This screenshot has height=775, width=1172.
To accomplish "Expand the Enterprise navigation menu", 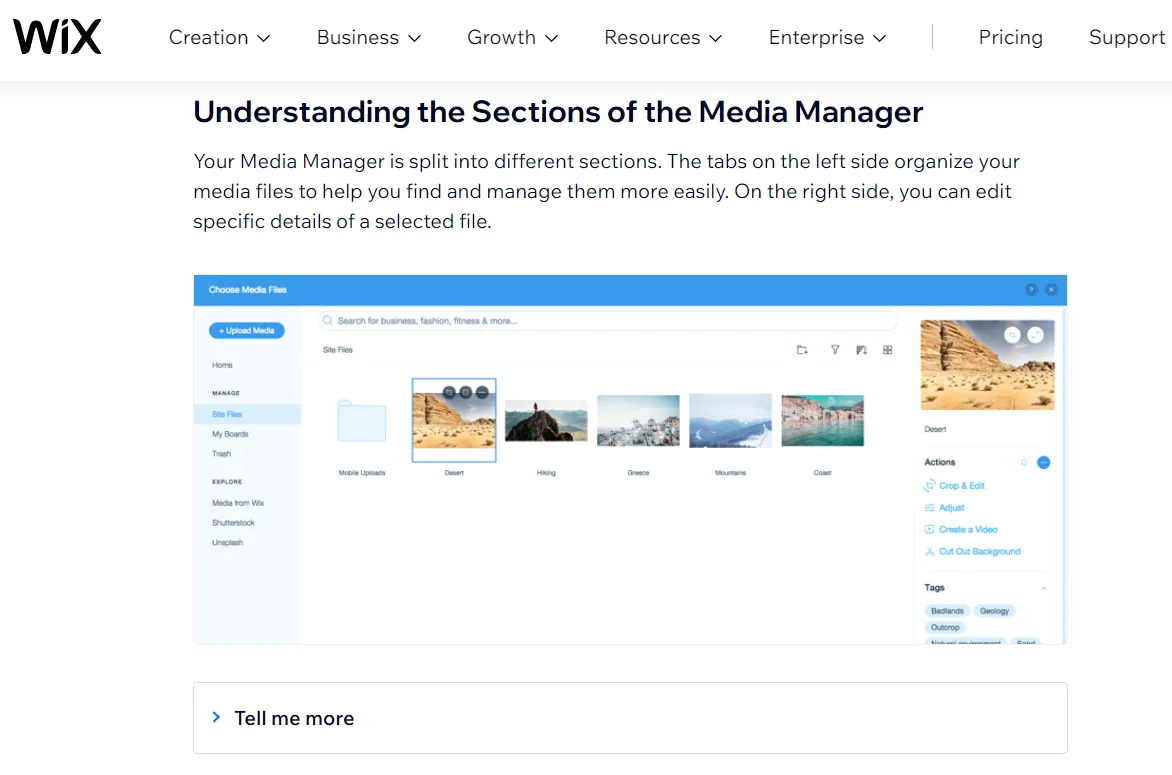I will pyautogui.click(x=827, y=38).
